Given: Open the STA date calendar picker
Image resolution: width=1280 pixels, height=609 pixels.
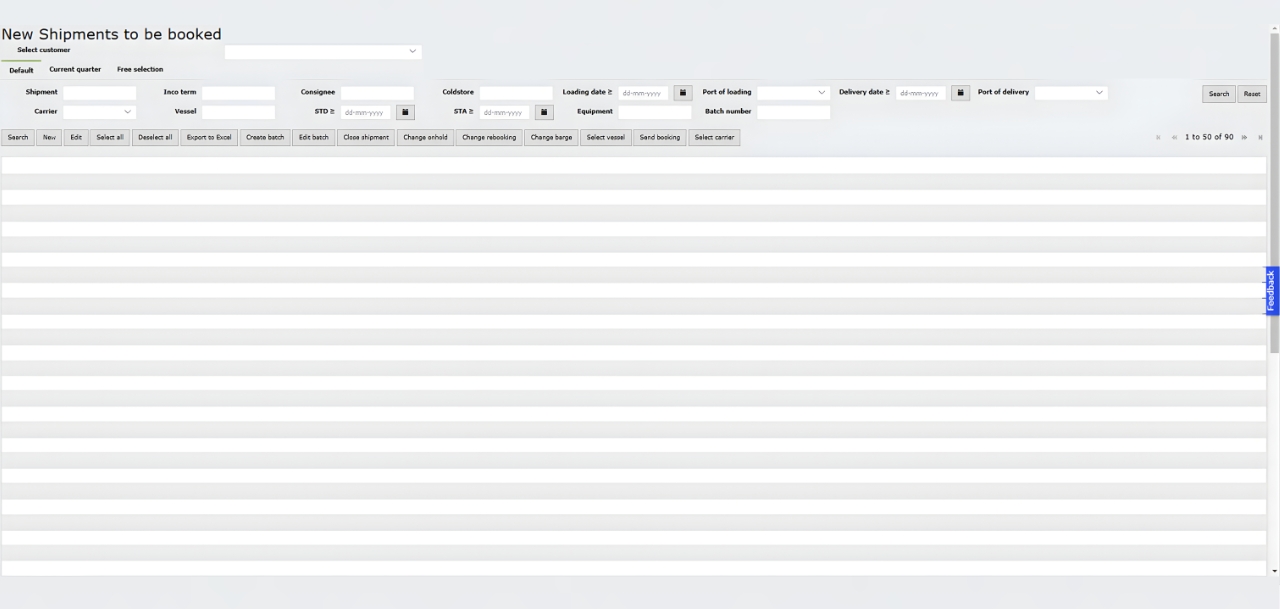Looking at the screenshot, I should click(543, 111).
